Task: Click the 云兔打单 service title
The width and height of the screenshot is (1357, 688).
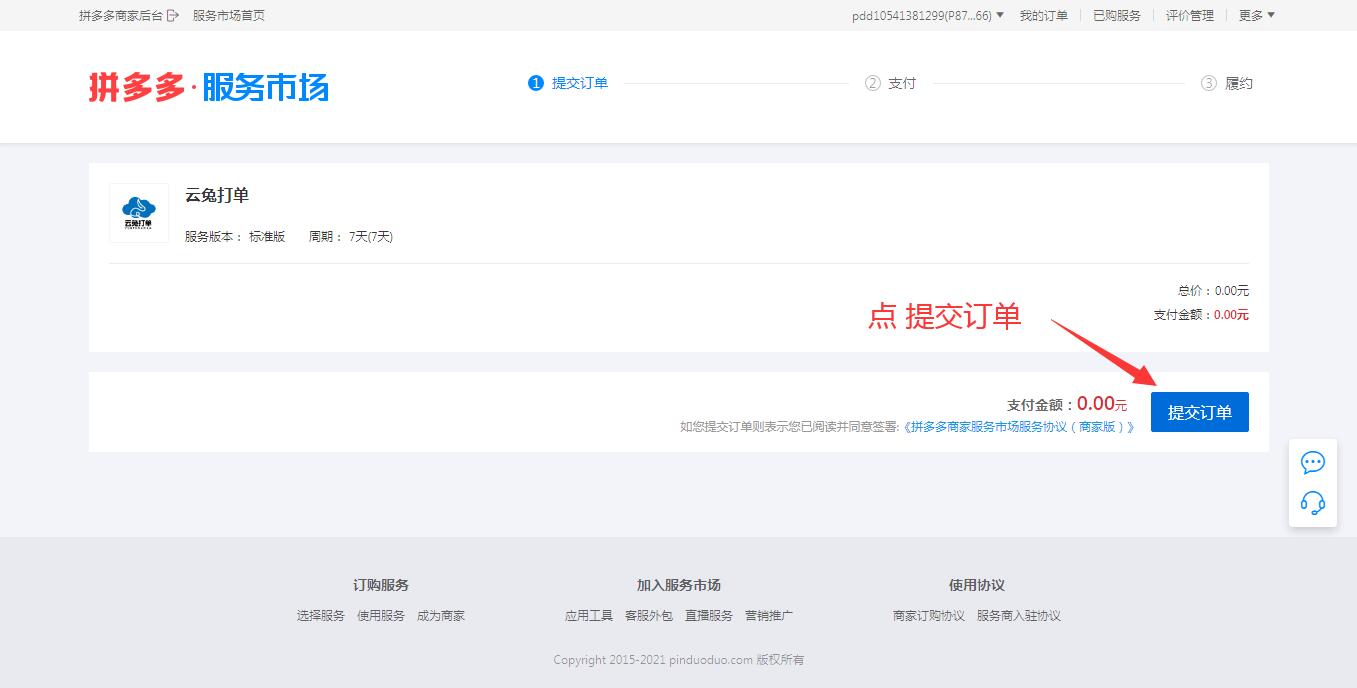Action: tap(217, 196)
